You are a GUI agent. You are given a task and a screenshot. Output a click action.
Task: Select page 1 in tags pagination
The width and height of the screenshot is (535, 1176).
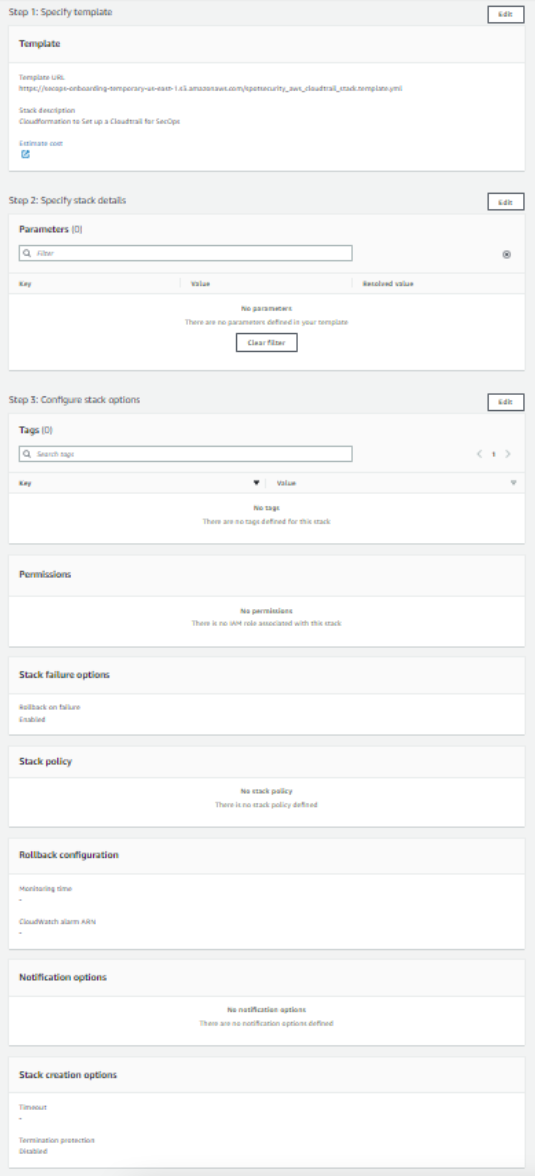494,454
